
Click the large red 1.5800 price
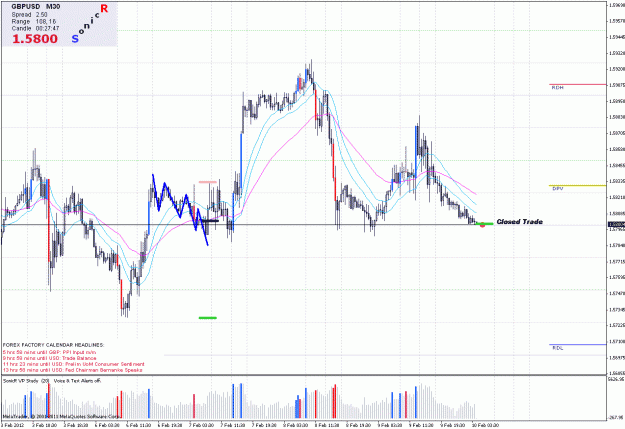pyautogui.click(x=35, y=39)
